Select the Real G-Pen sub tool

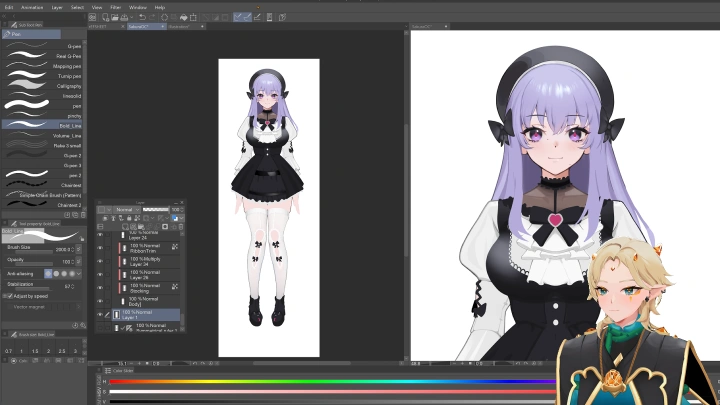click(42, 56)
